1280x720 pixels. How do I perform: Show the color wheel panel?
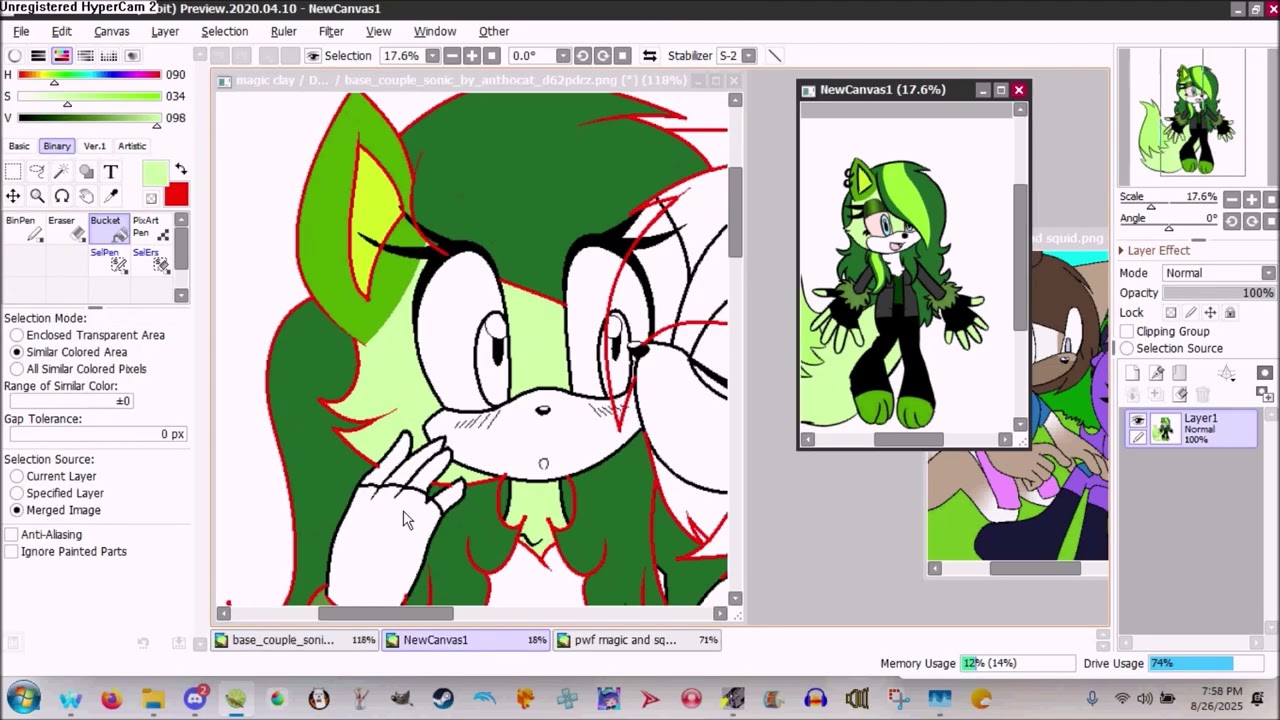click(14, 56)
